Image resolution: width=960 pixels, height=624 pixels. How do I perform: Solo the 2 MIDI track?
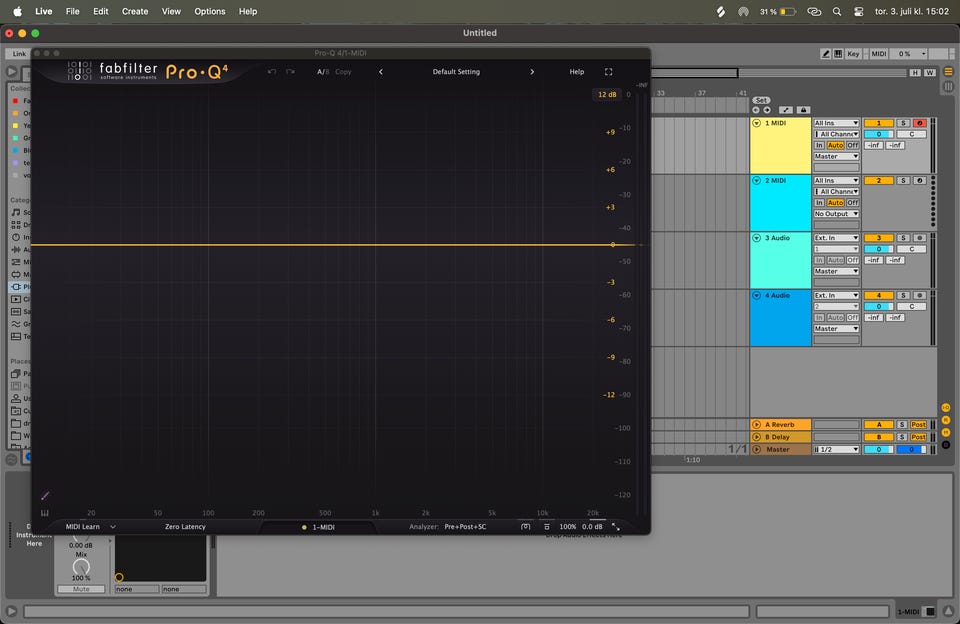902,180
